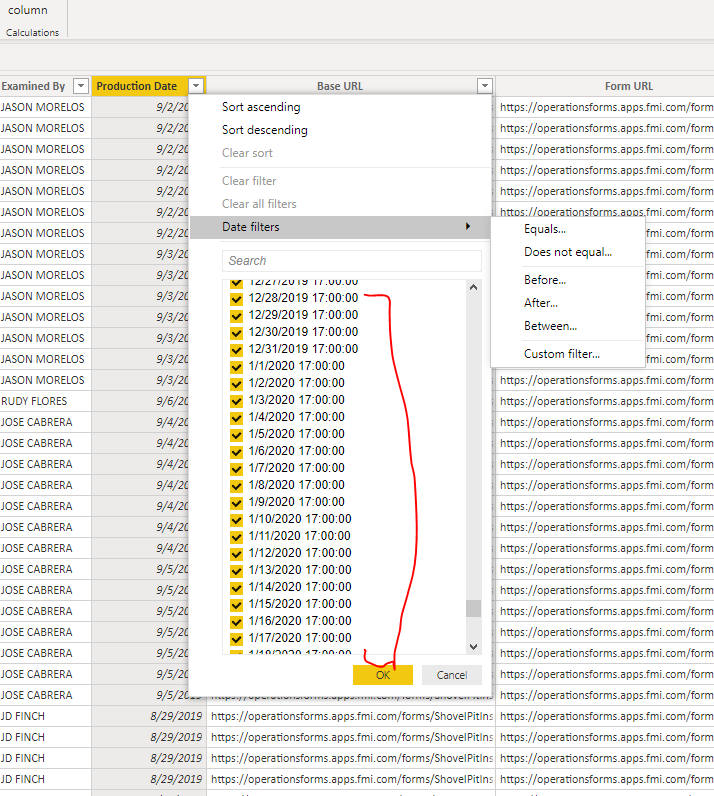Click the date list scrollbar thumb
This screenshot has width=714, height=796.
pos(473,608)
